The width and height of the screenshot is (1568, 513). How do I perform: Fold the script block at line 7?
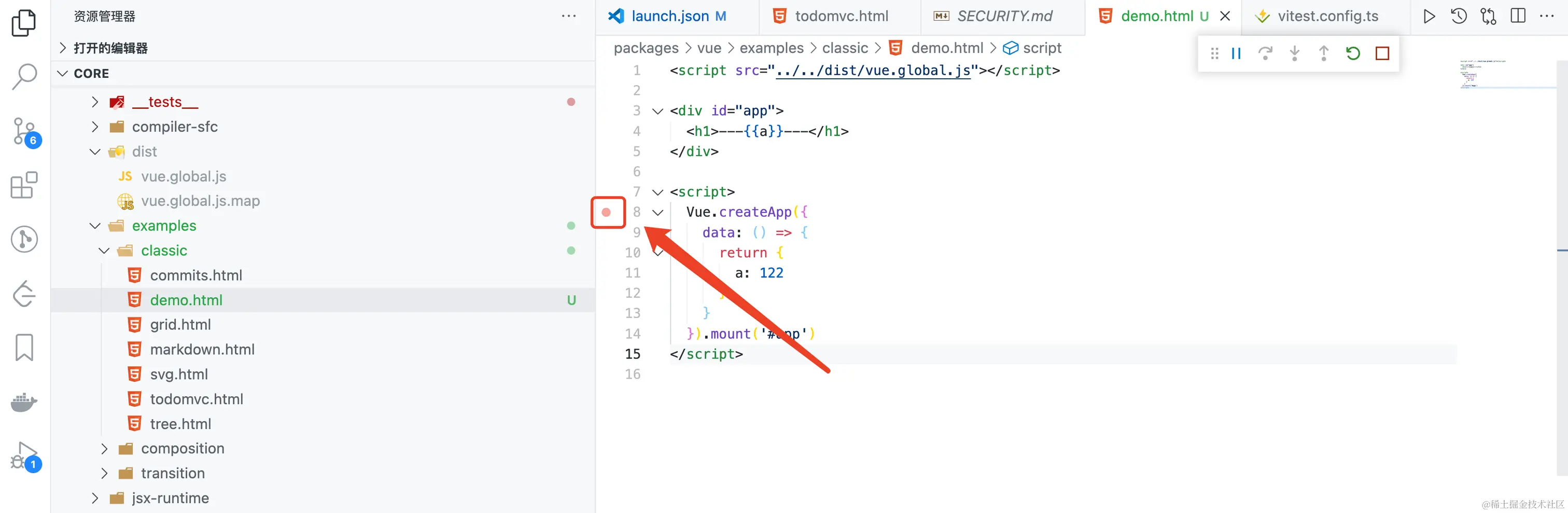[x=657, y=192]
